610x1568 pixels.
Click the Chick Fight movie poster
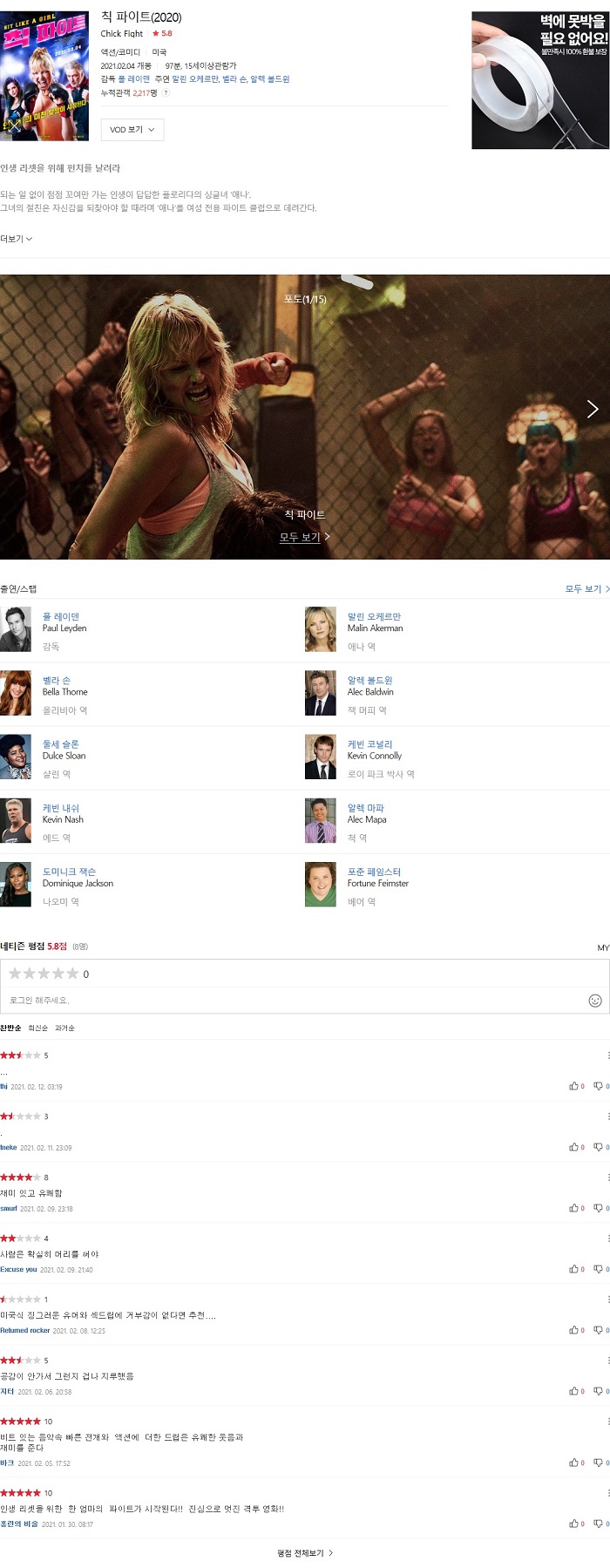click(x=44, y=76)
